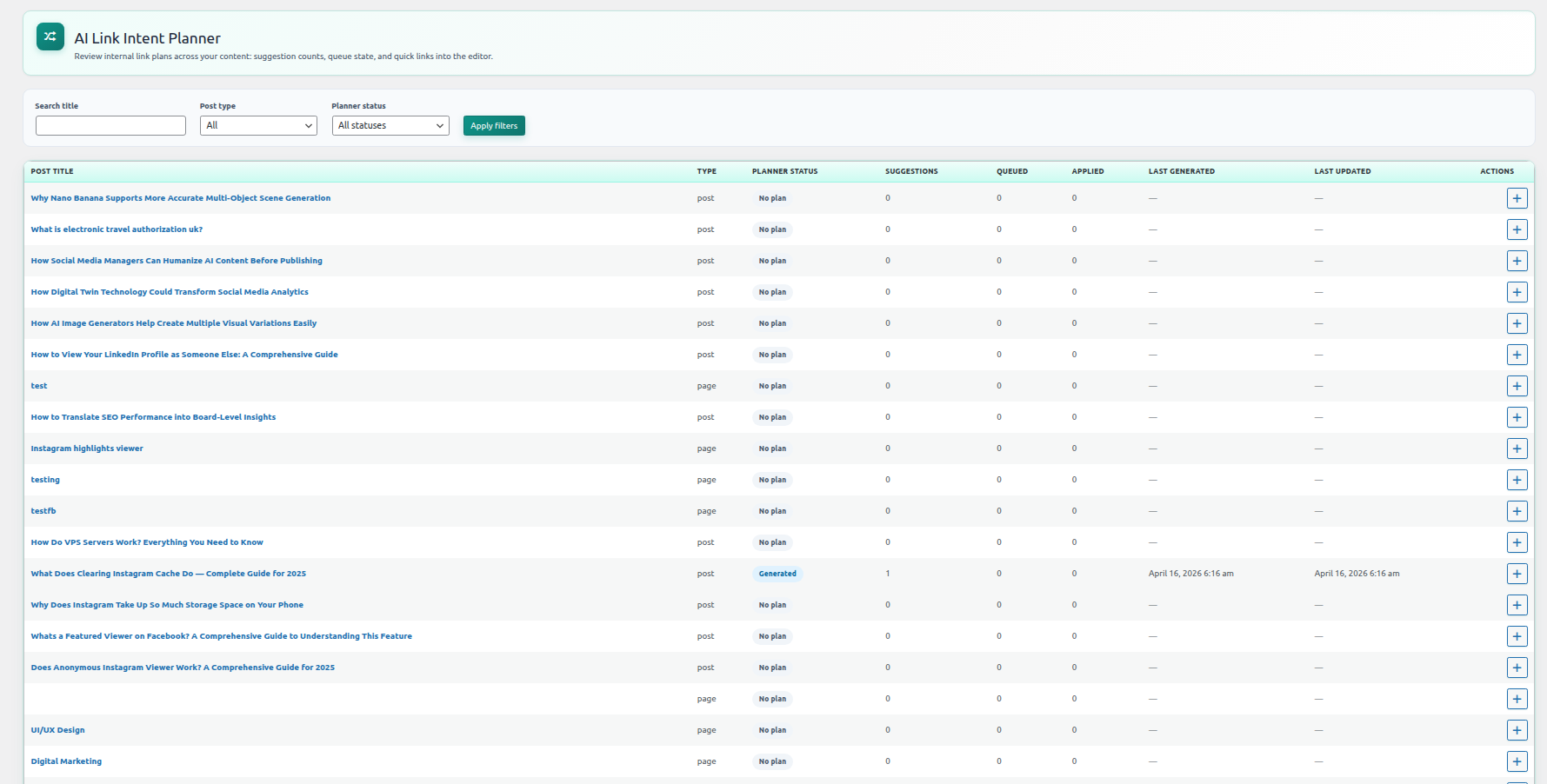Open the 'testing' page link

(45, 480)
